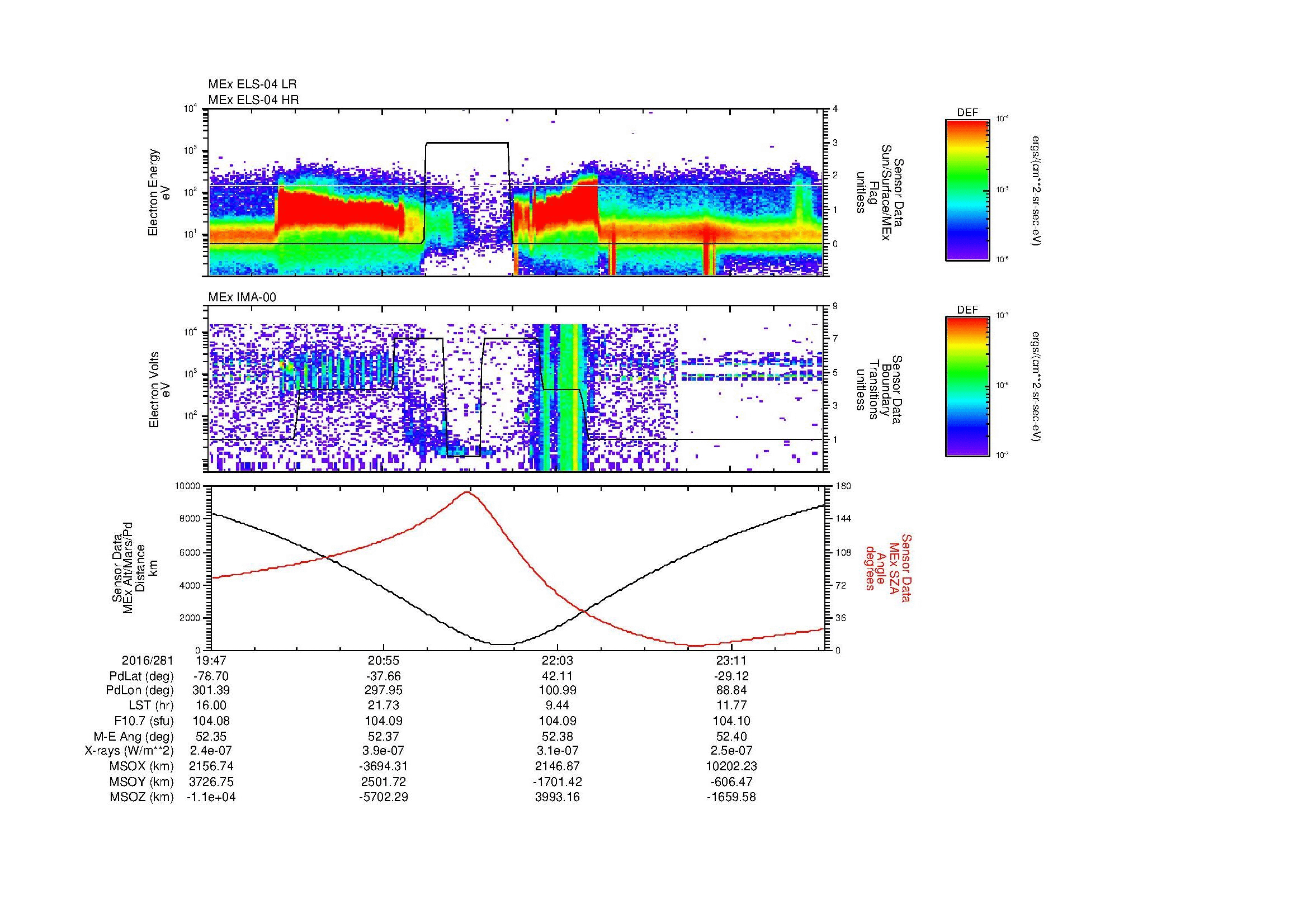
Task: Click the 'MSOZ (km)' row label
Action: (x=141, y=797)
